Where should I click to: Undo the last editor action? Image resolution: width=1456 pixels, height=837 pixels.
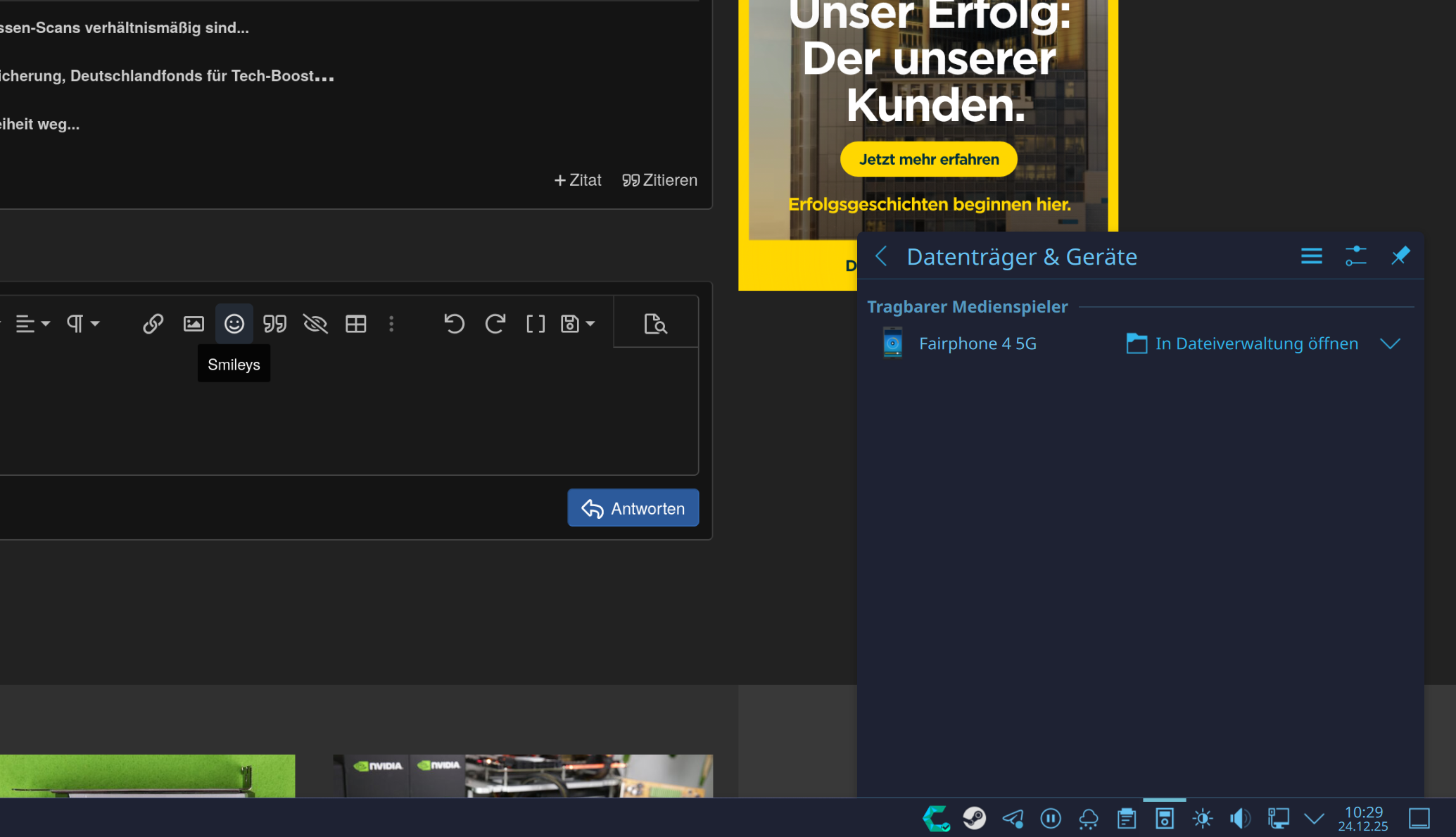click(x=454, y=324)
